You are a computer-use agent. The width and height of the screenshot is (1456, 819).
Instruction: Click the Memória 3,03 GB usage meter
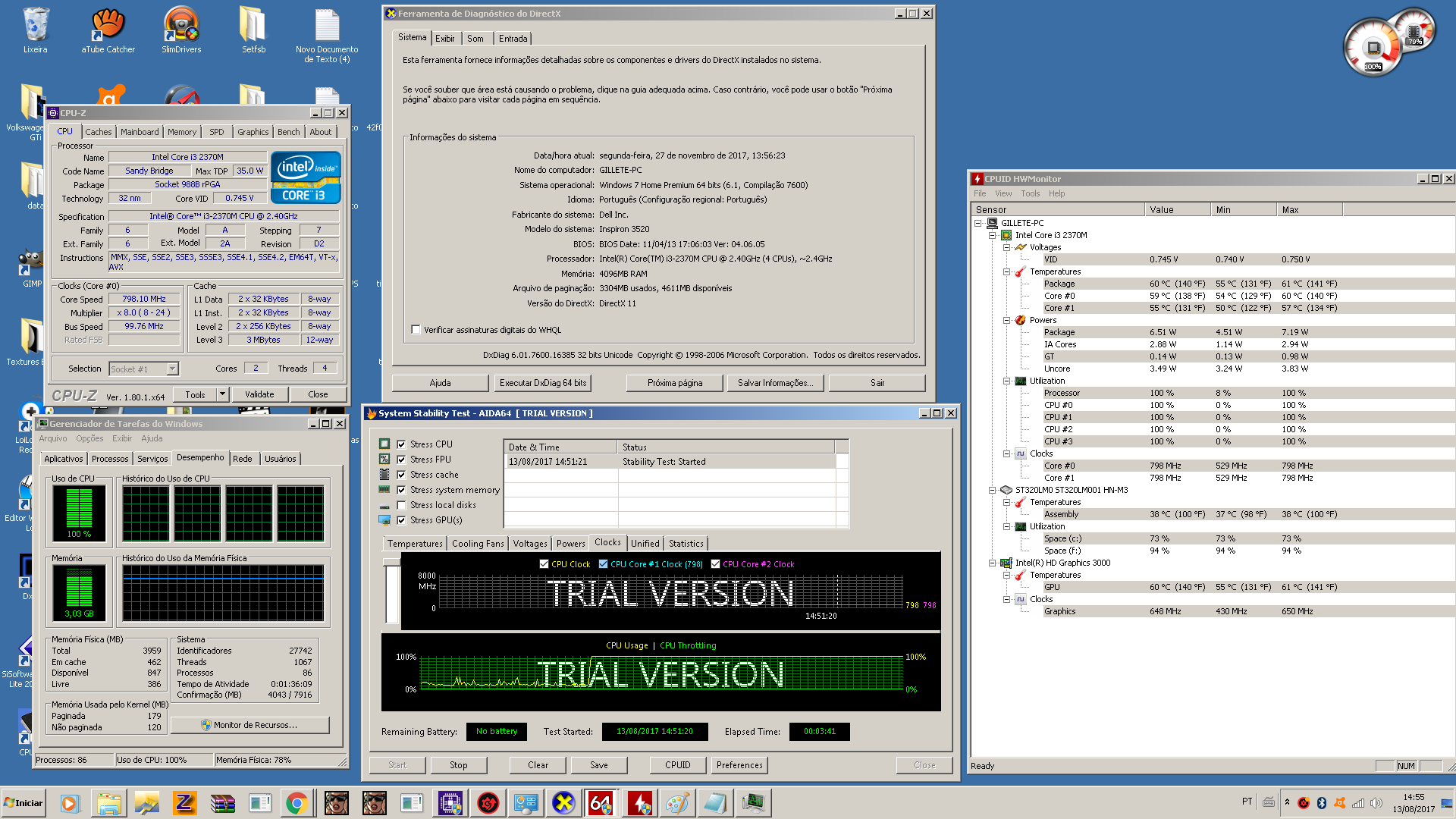(x=79, y=592)
